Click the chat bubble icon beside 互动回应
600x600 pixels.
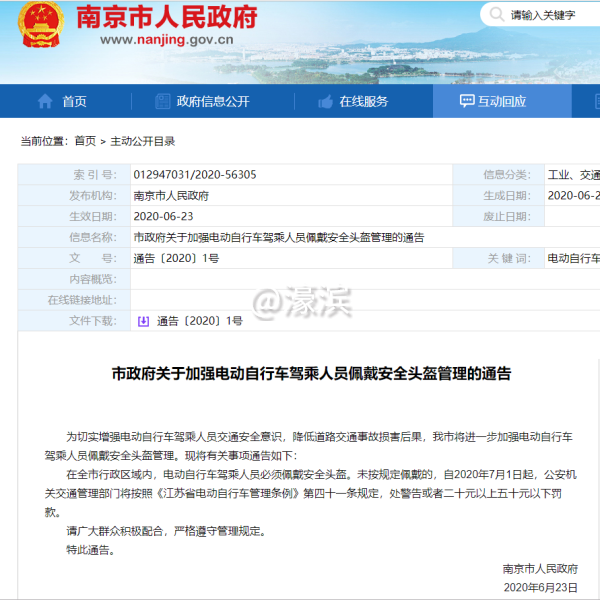pyautogui.click(x=466, y=101)
